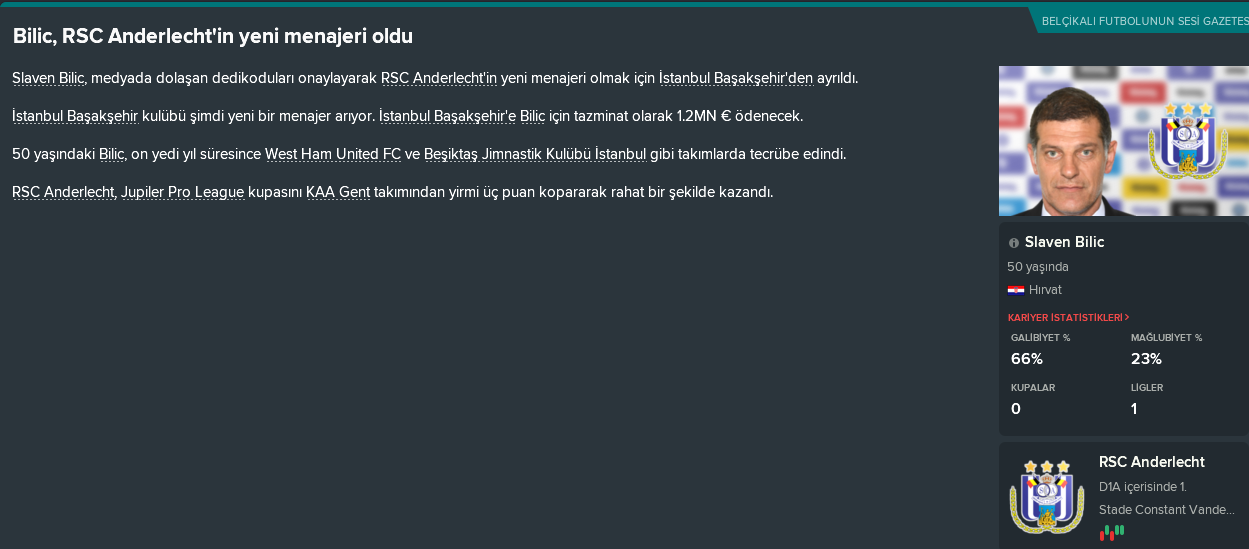
Task: Select Slaven Bilic name in profile panel
Action: point(1064,242)
